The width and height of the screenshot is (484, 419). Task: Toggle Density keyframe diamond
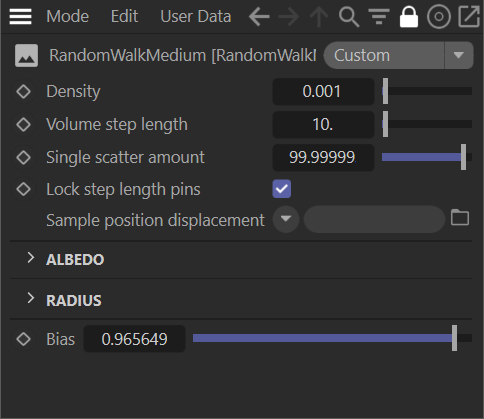[x=23, y=91]
